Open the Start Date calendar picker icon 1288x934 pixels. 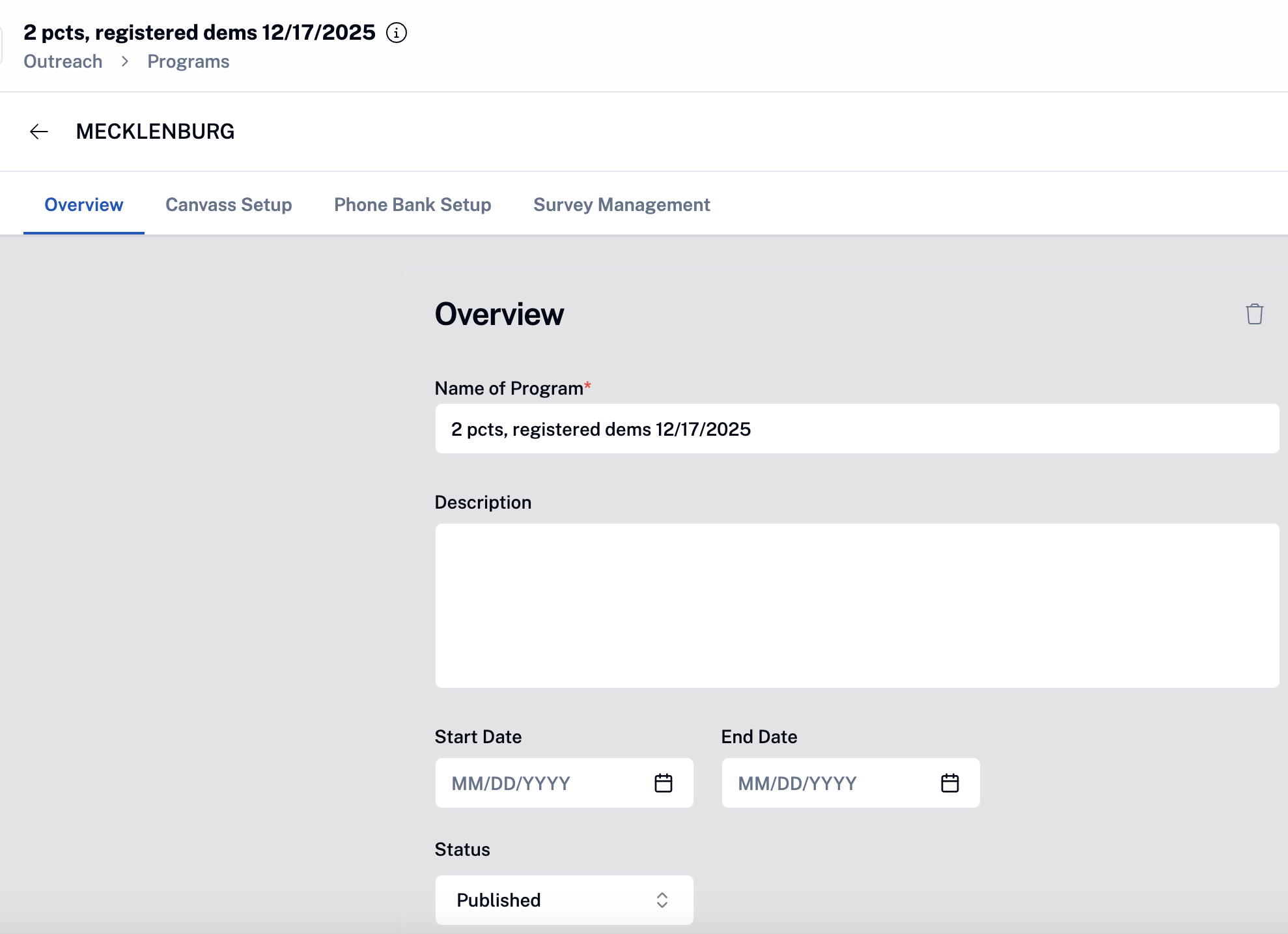coord(663,783)
